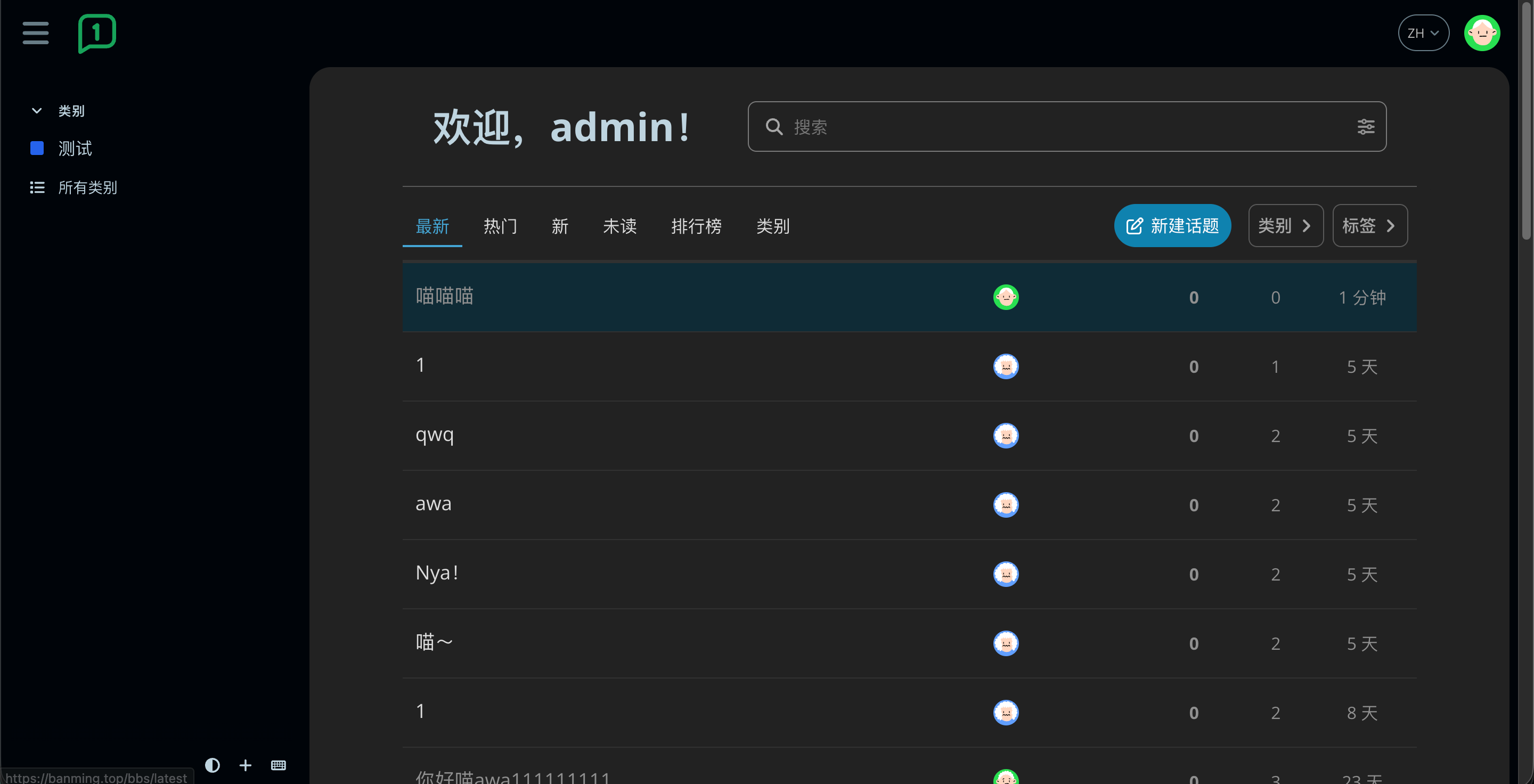The image size is (1534, 784).
Task: Open advanced search filter options icon
Action: coord(1366,127)
